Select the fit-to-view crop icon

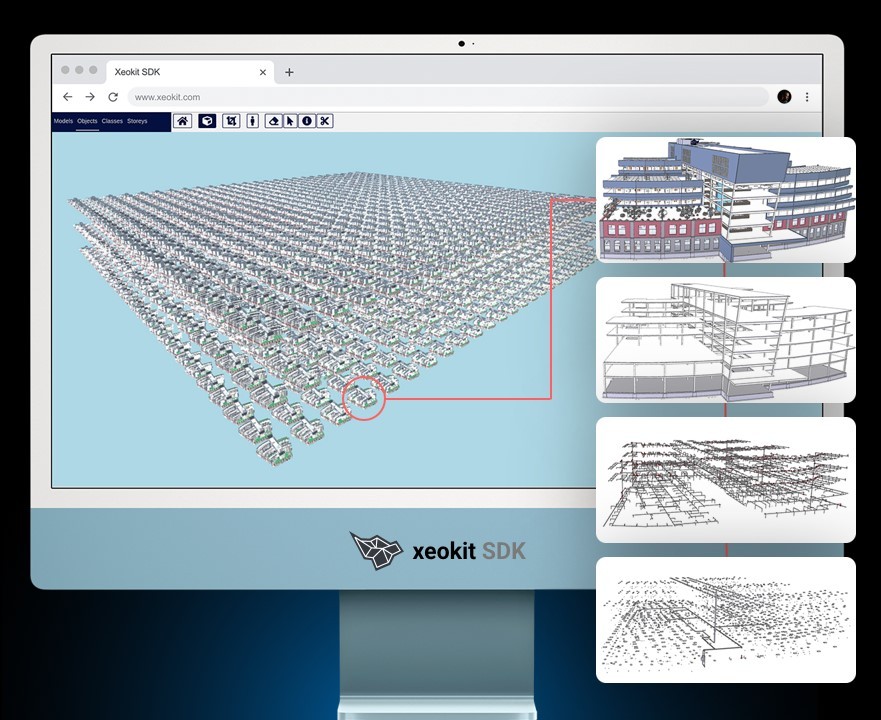[230, 120]
